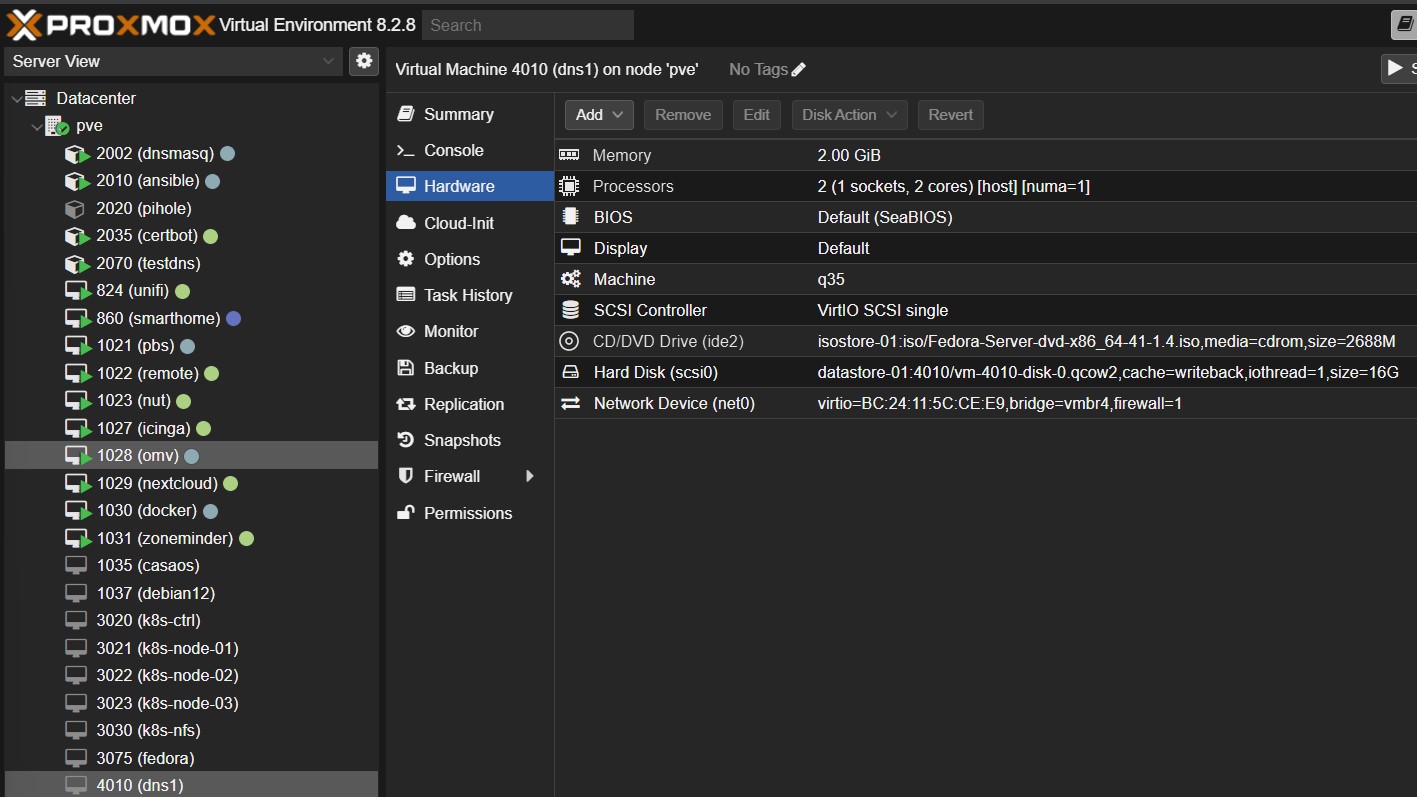
Task: Collapse the Datacenter tree node
Action: (x=16, y=99)
